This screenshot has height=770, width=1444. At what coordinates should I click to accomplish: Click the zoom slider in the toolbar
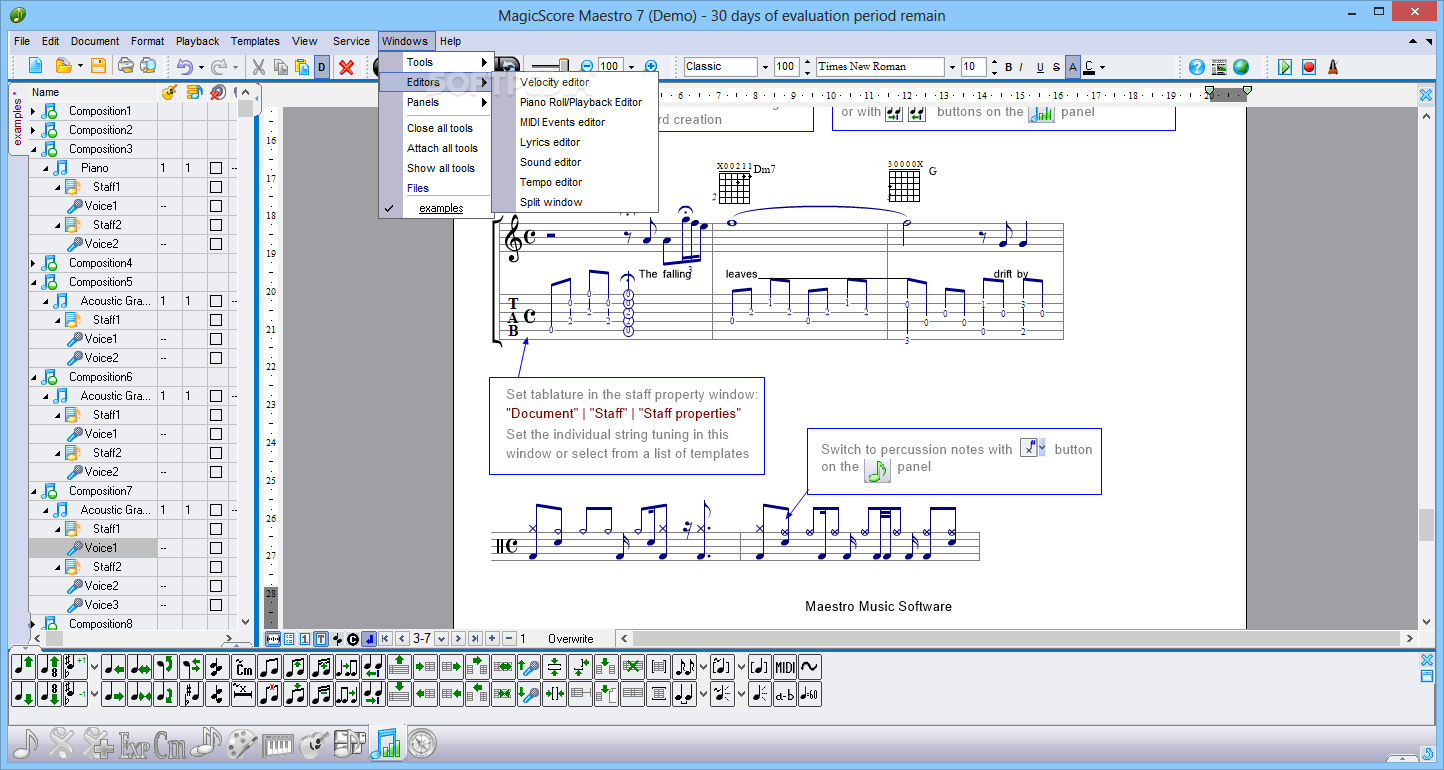tap(550, 67)
